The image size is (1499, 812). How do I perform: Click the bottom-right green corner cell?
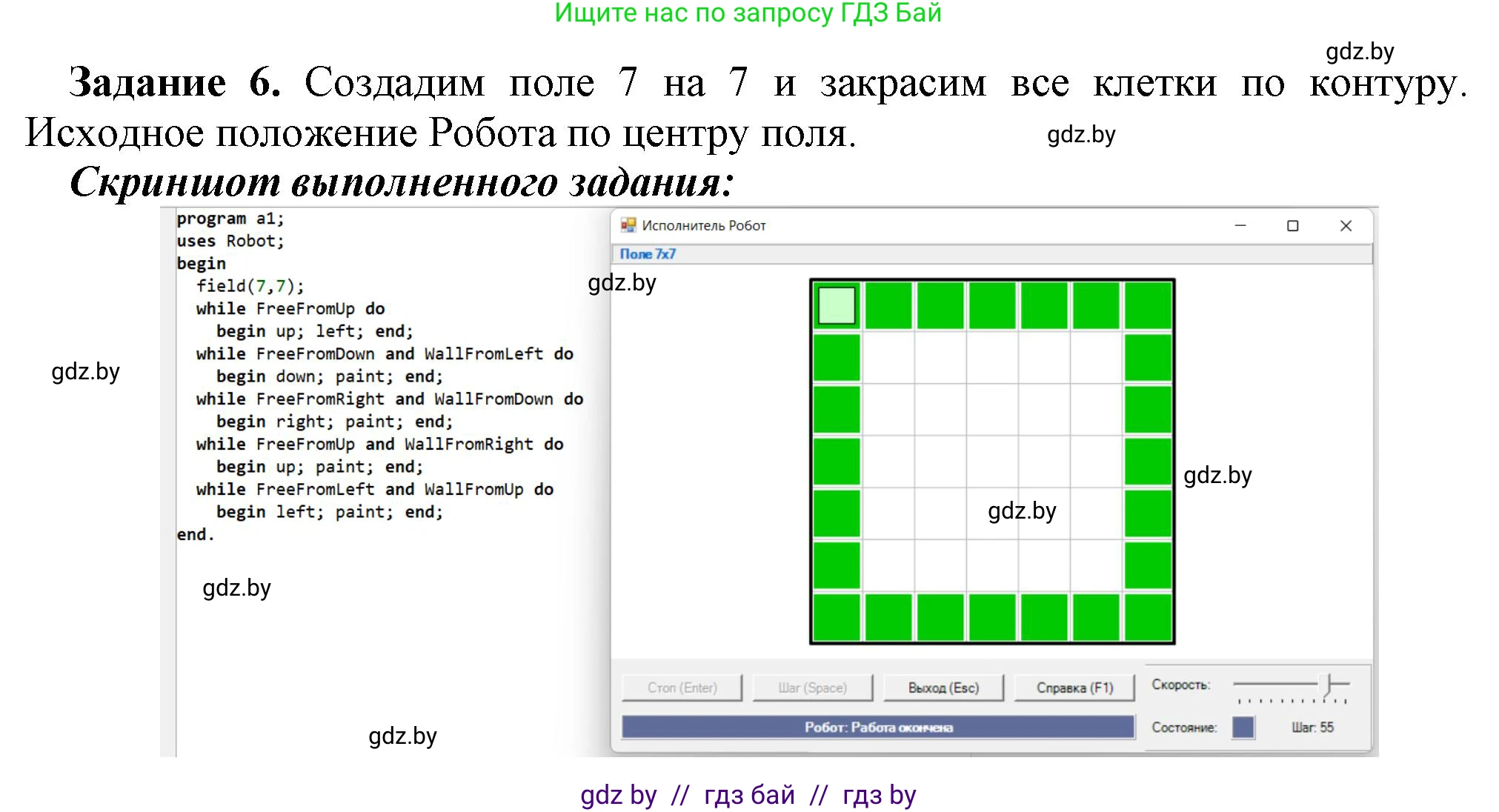(x=1148, y=617)
